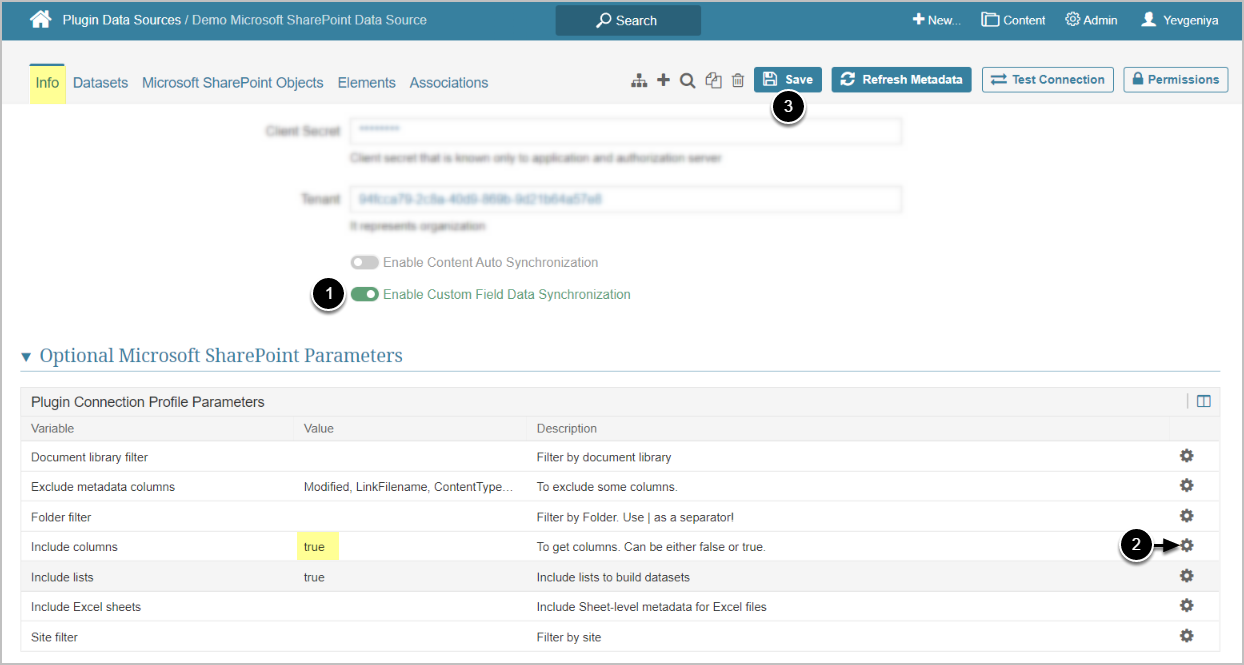The image size is (1244, 665).
Task: Open Yevgeniya user menu
Action: (1180, 20)
